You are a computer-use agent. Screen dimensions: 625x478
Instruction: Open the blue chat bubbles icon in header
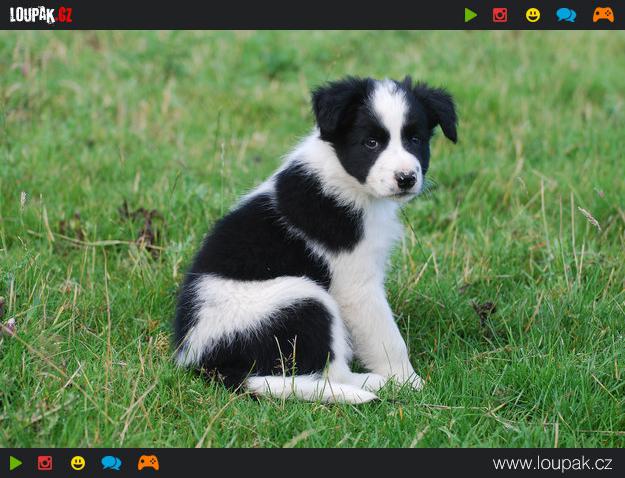pos(566,15)
